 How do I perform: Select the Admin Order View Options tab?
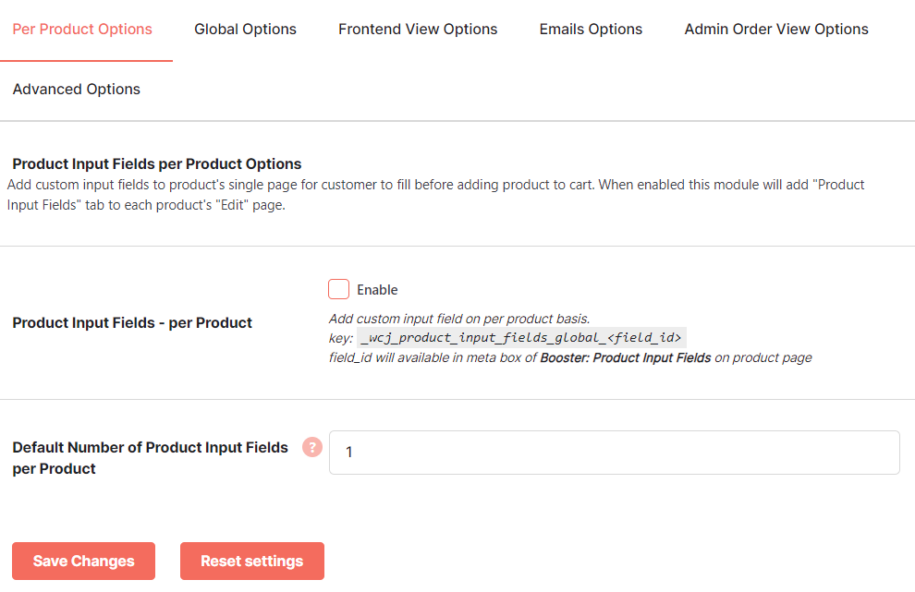[776, 29]
